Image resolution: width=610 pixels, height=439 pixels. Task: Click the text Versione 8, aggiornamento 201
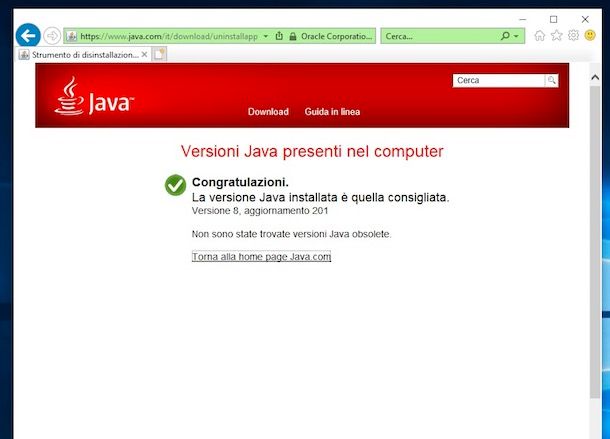tap(260, 211)
